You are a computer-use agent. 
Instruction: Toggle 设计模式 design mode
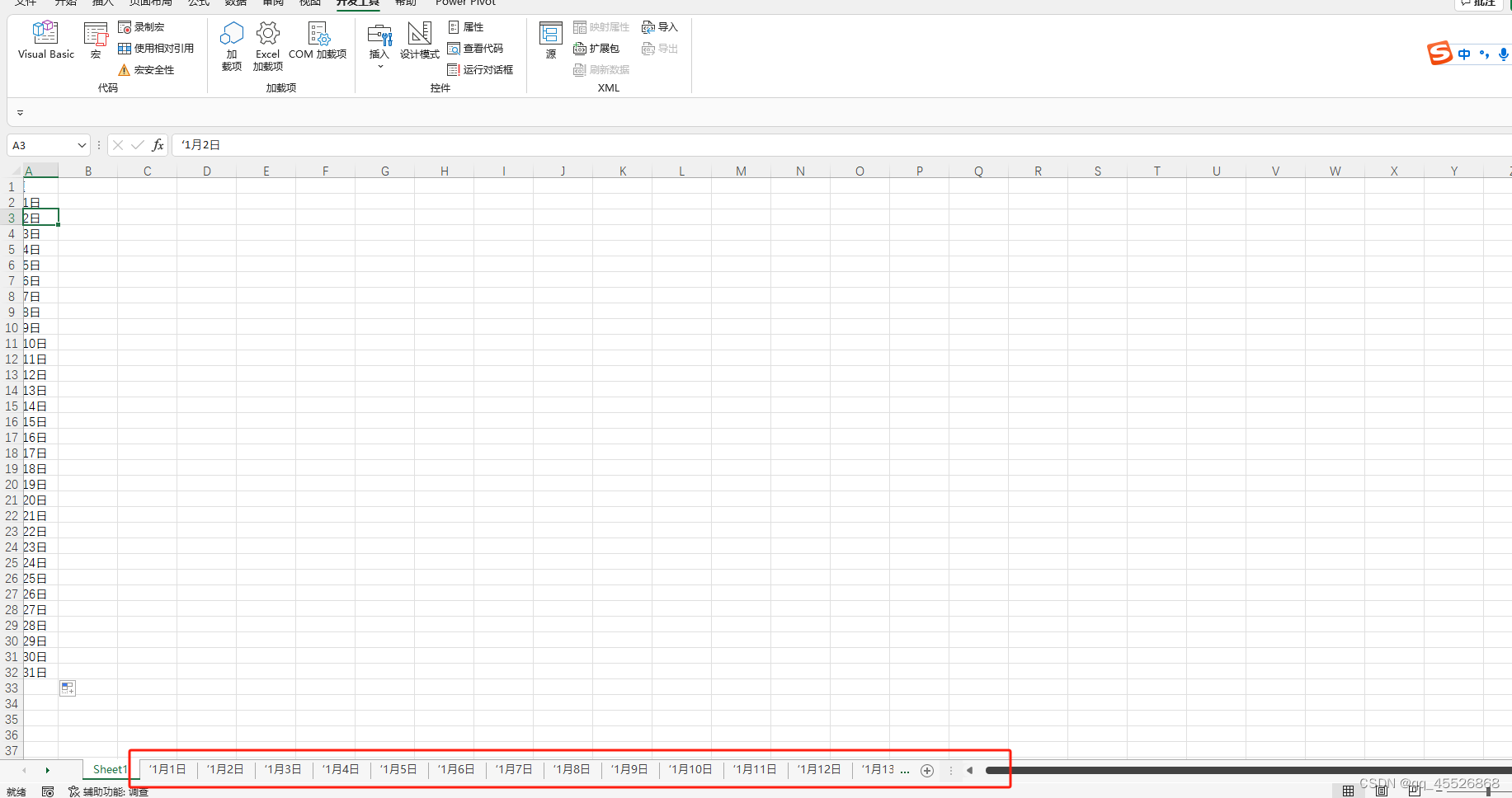tap(420, 41)
